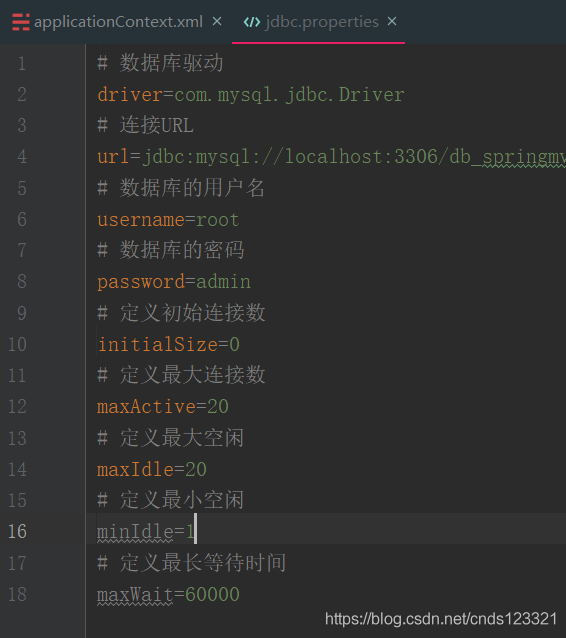Click the password=admin line
Viewport: 566px width, 638px height.
click(x=174, y=282)
